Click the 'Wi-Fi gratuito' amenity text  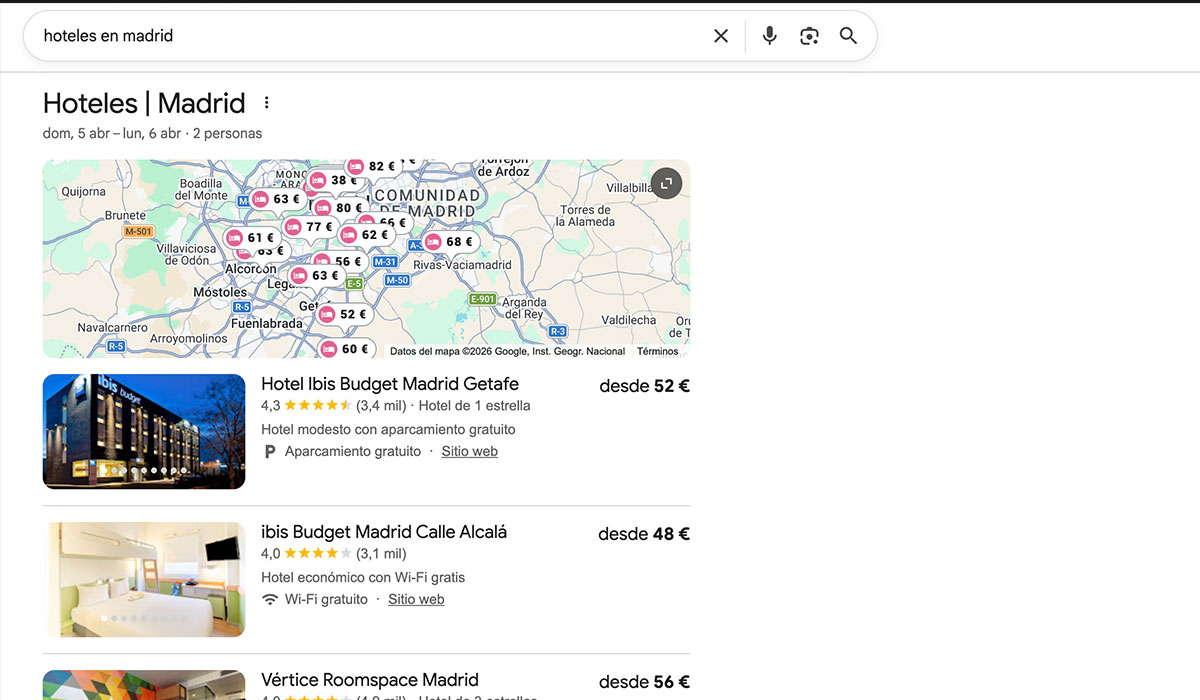click(x=327, y=599)
